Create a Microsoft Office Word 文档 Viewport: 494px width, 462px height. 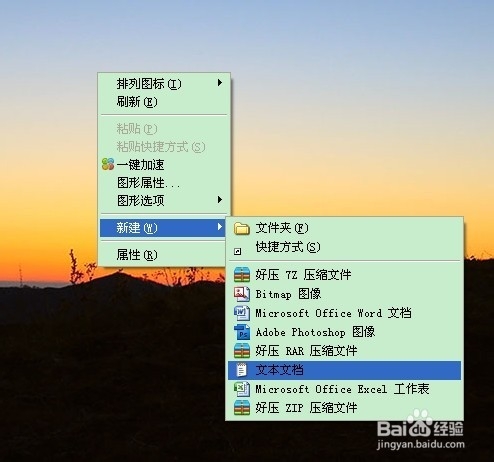click(344, 313)
